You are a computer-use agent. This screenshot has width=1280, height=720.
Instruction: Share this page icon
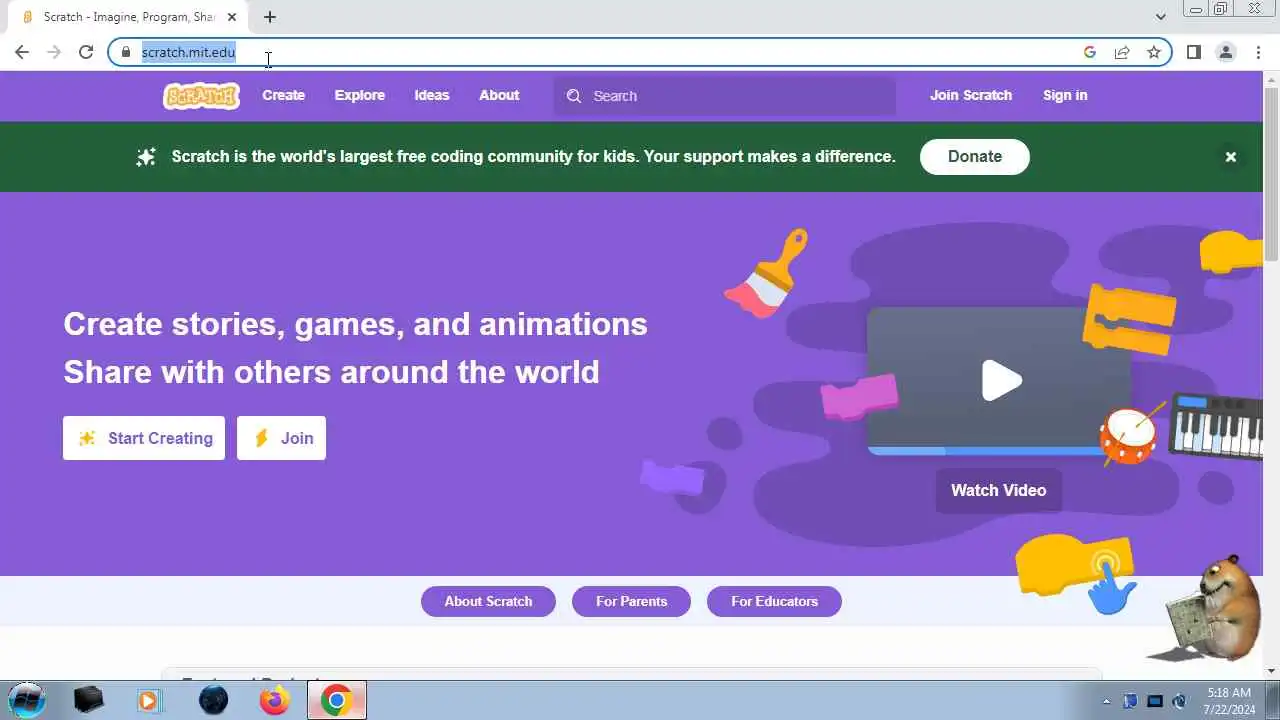(1122, 52)
